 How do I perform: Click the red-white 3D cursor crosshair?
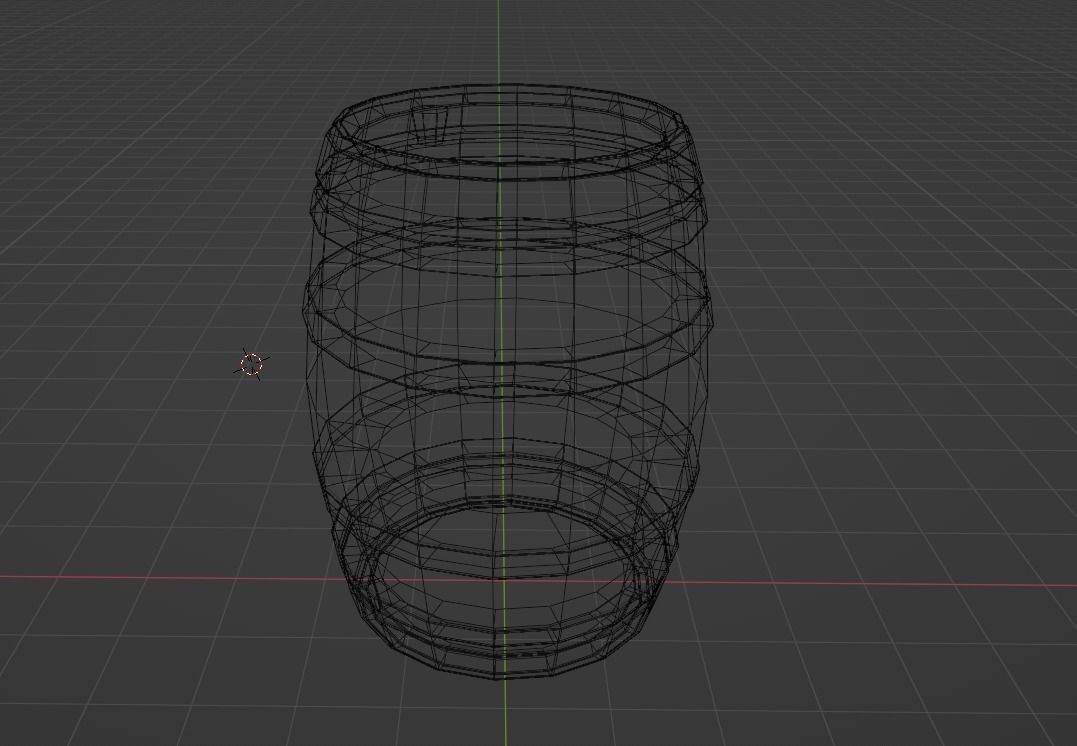point(251,364)
